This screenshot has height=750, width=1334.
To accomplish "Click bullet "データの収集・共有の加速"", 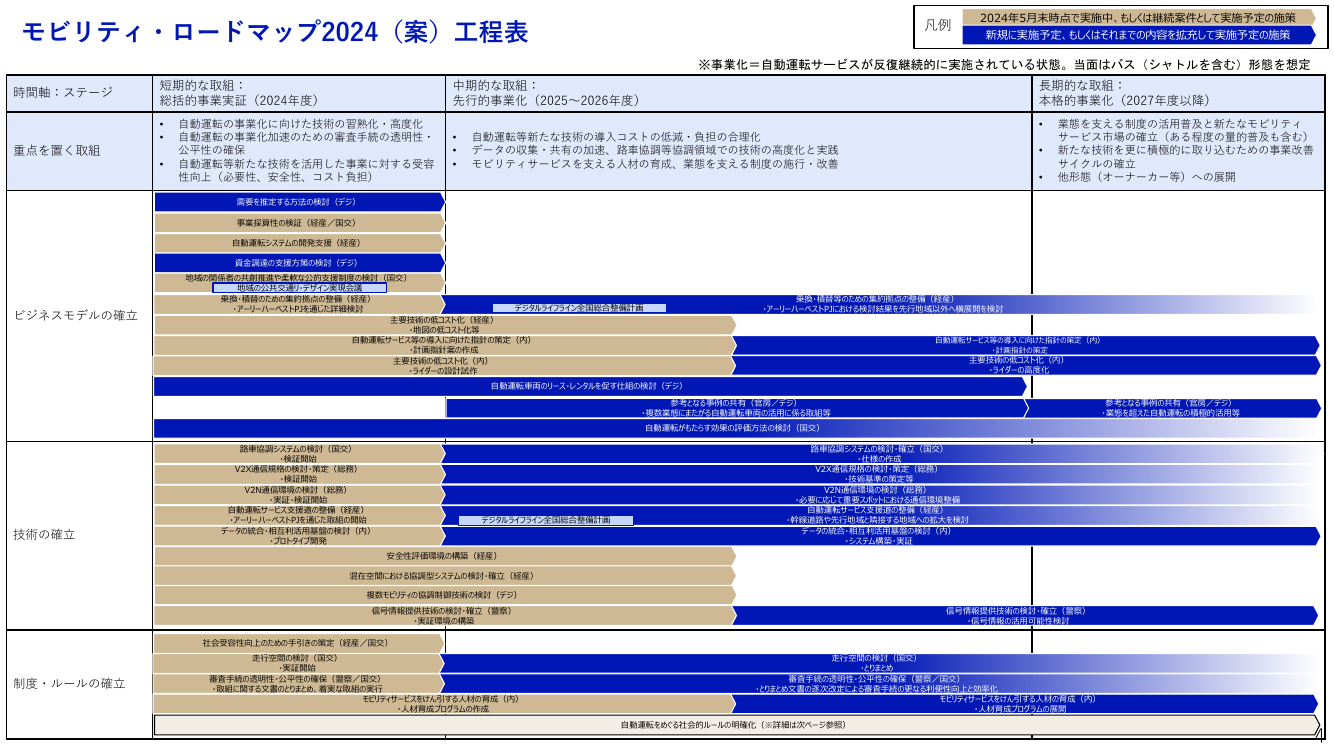I will [x=655, y=150].
